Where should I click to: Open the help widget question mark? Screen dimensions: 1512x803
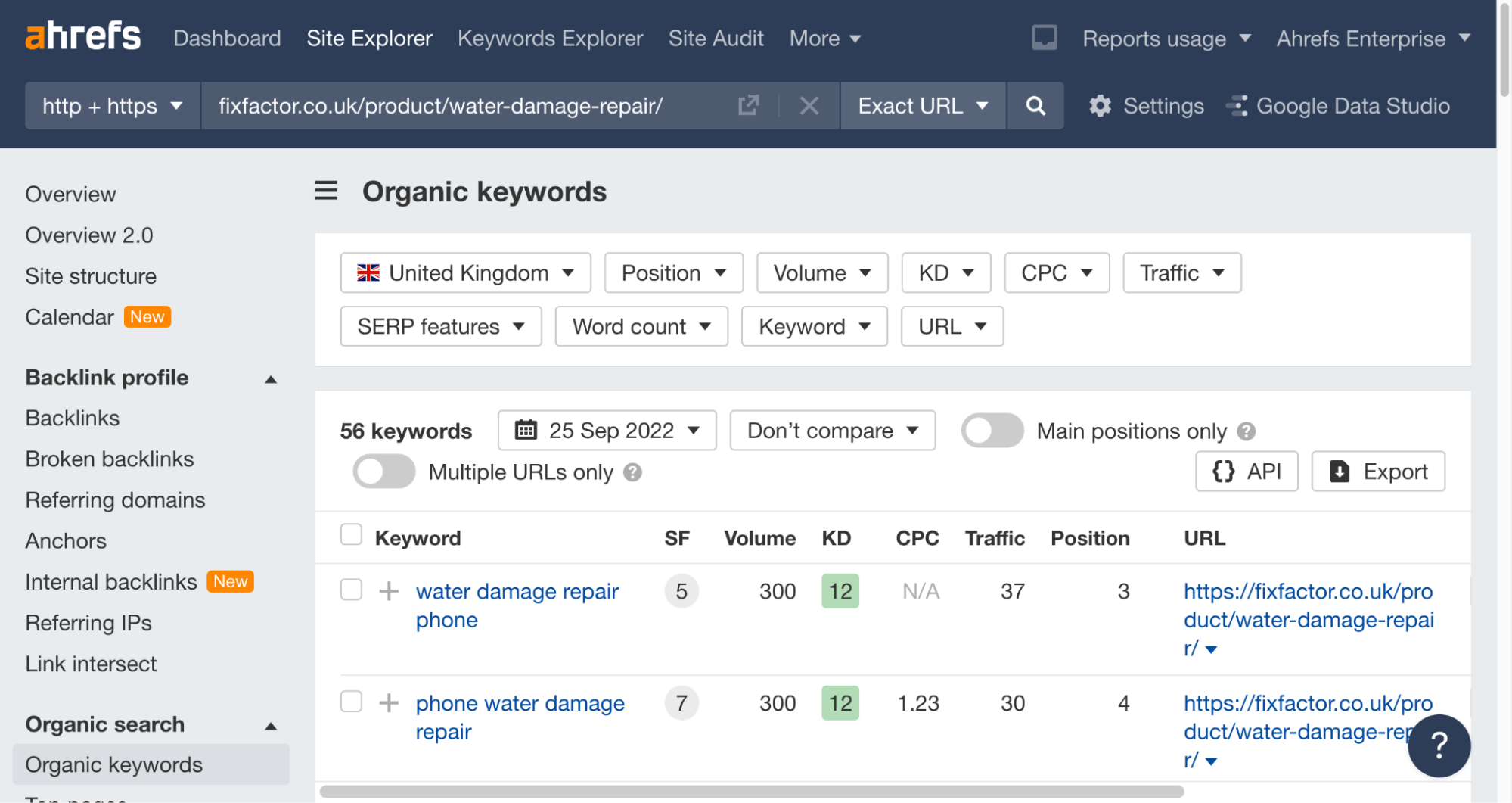pos(1438,746)
